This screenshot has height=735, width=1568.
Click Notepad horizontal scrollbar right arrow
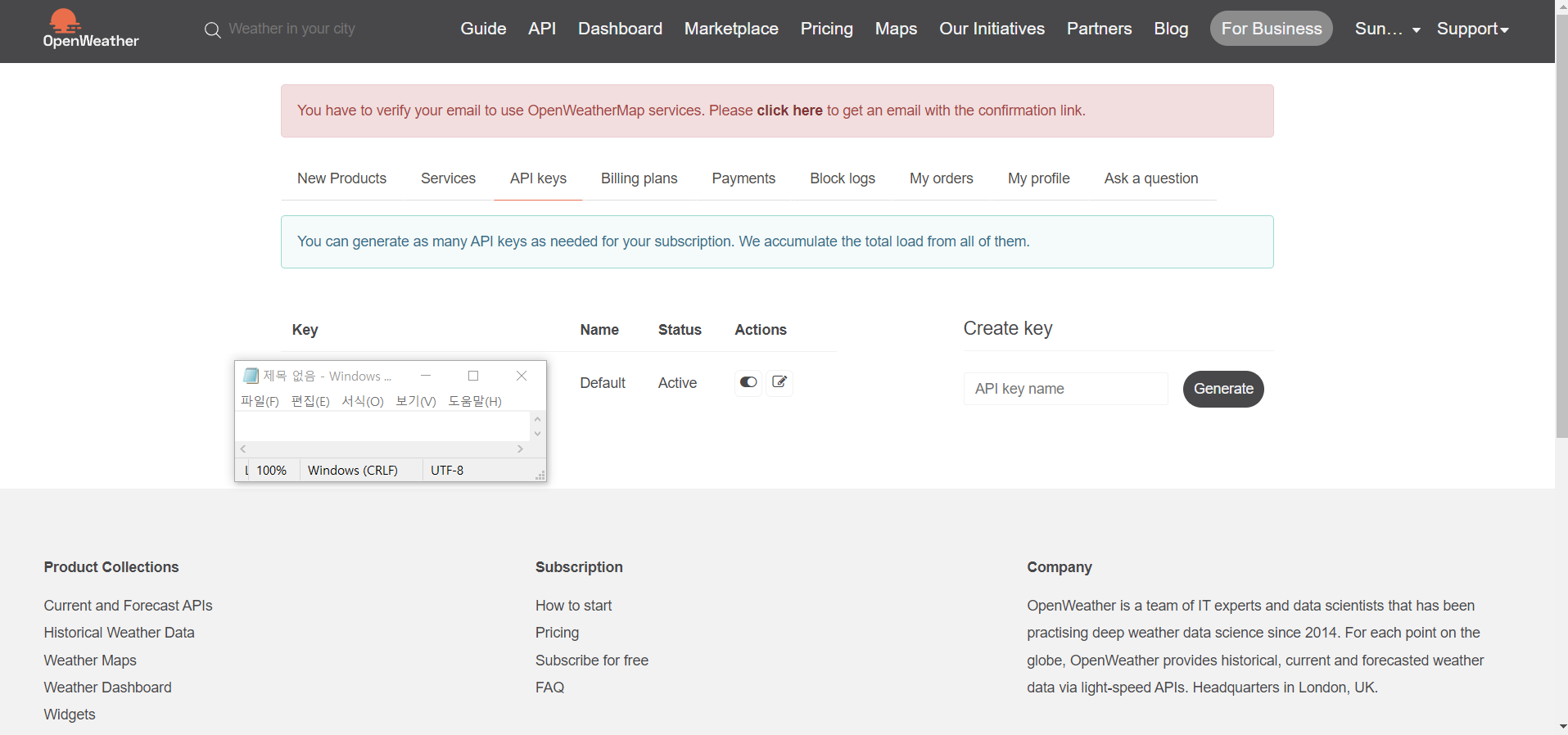[x=520, y=449]
